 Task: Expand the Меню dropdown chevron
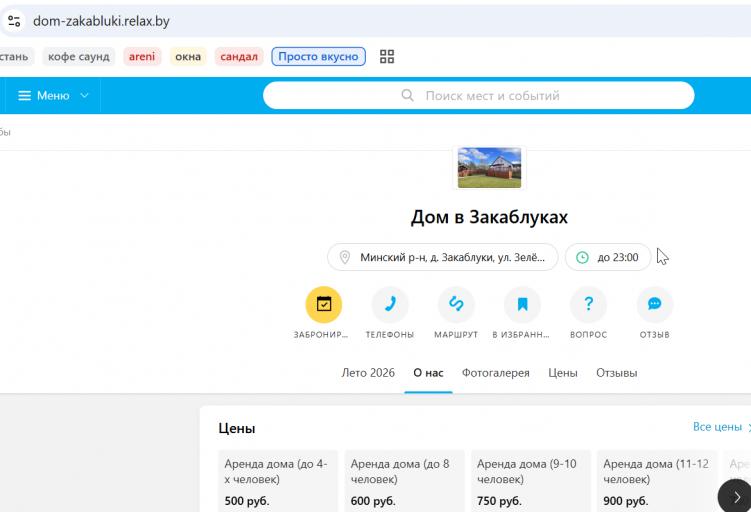tap(84, 95)
